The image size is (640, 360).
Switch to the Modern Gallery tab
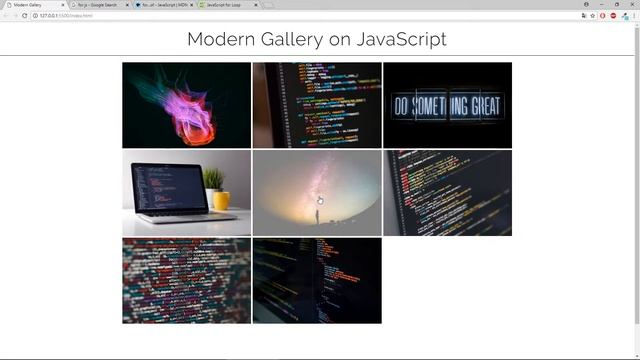click(36, 5)
